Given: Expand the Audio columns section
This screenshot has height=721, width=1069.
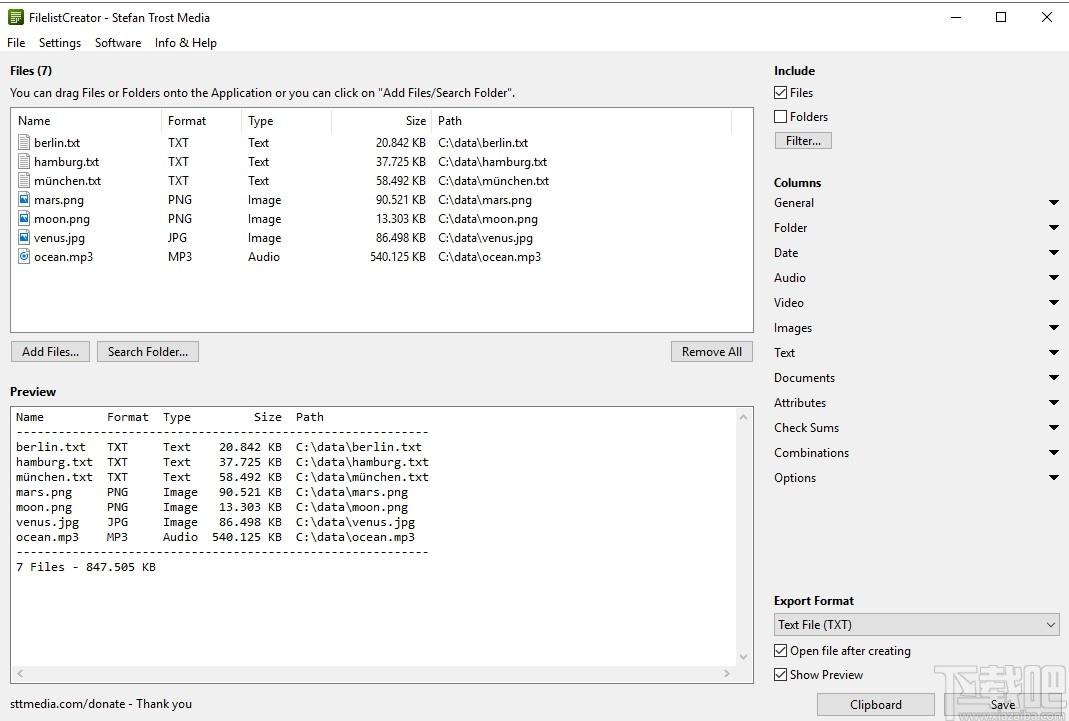Looking at the screenshot, I should tap(1053, 277).
